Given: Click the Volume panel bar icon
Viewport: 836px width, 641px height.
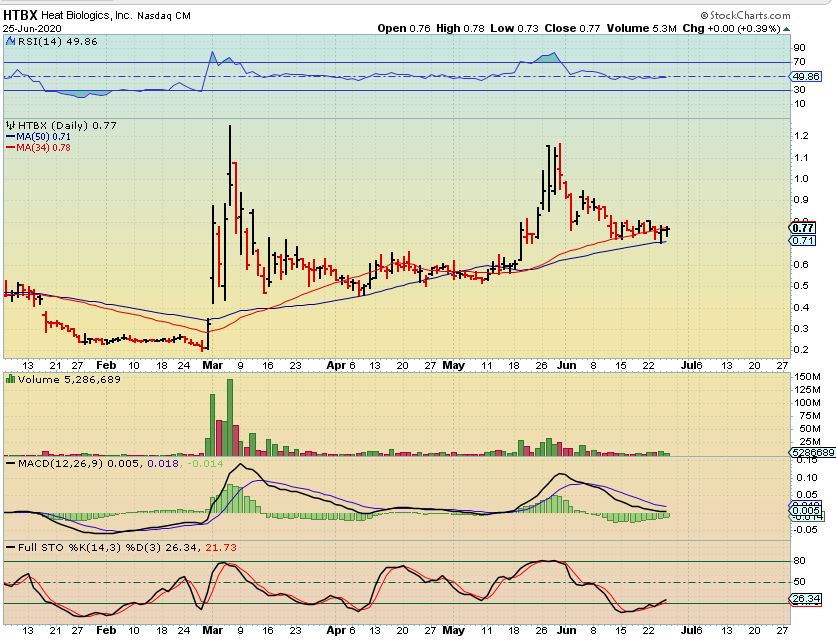Looking at the screenshot, I should point(10,379).
